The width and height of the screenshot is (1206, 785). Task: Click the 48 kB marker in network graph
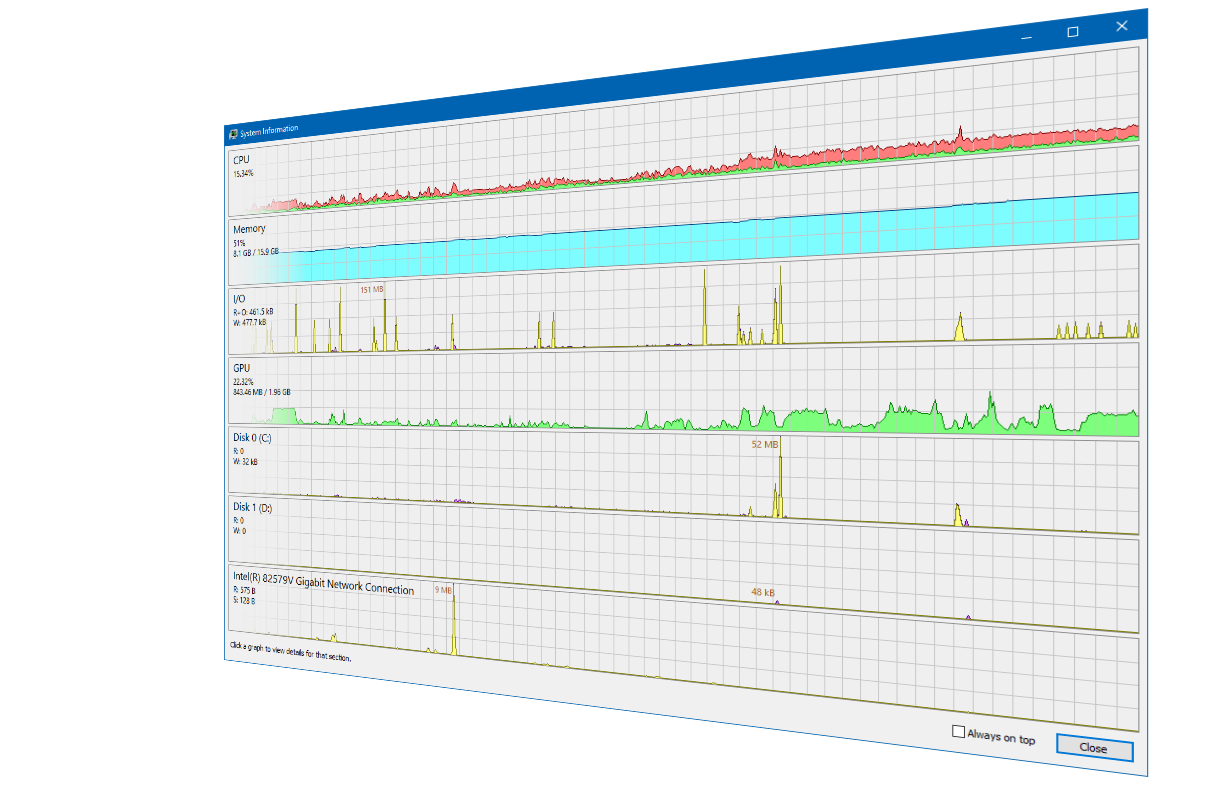763,592
